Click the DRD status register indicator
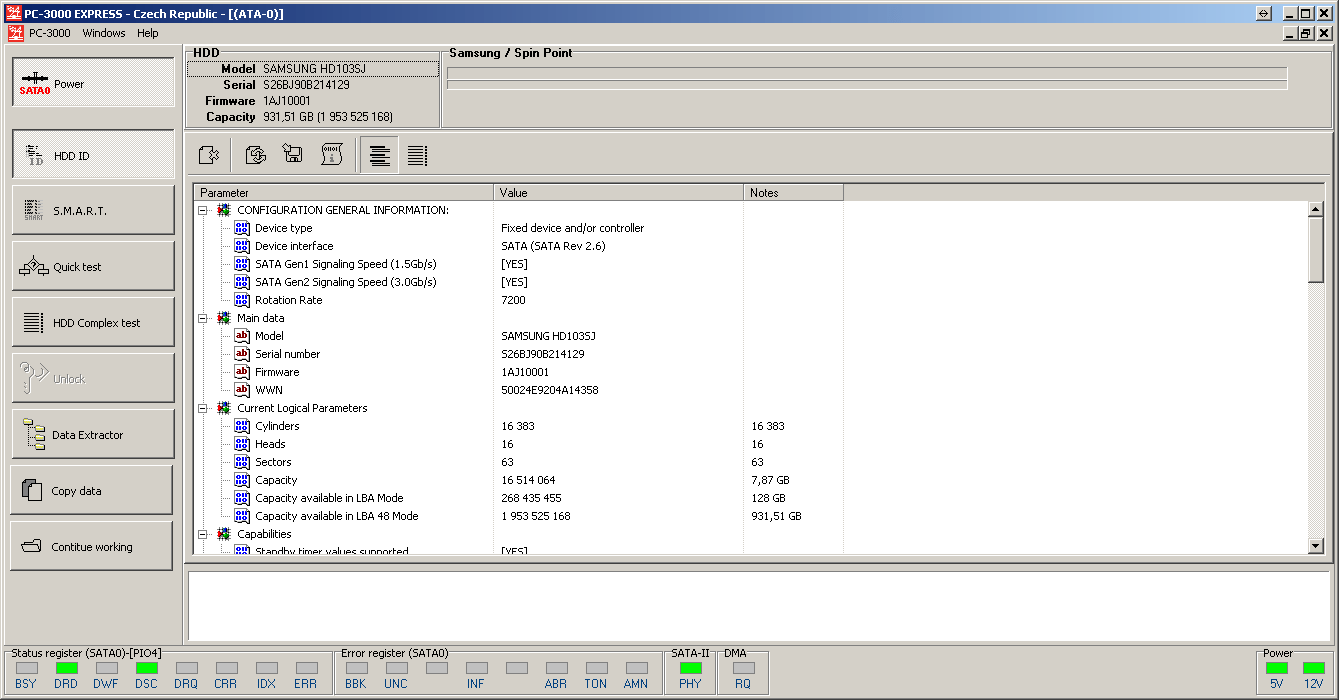This screenshot has height=700, width=1339. point(66,668)
